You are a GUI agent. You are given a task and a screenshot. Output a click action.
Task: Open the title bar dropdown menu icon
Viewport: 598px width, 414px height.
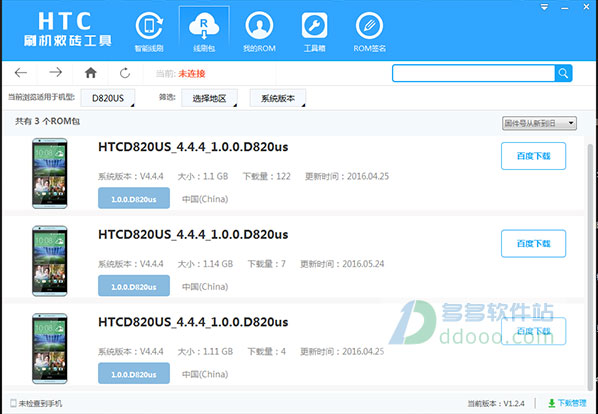pyautogui.click(x=544, y=7)
